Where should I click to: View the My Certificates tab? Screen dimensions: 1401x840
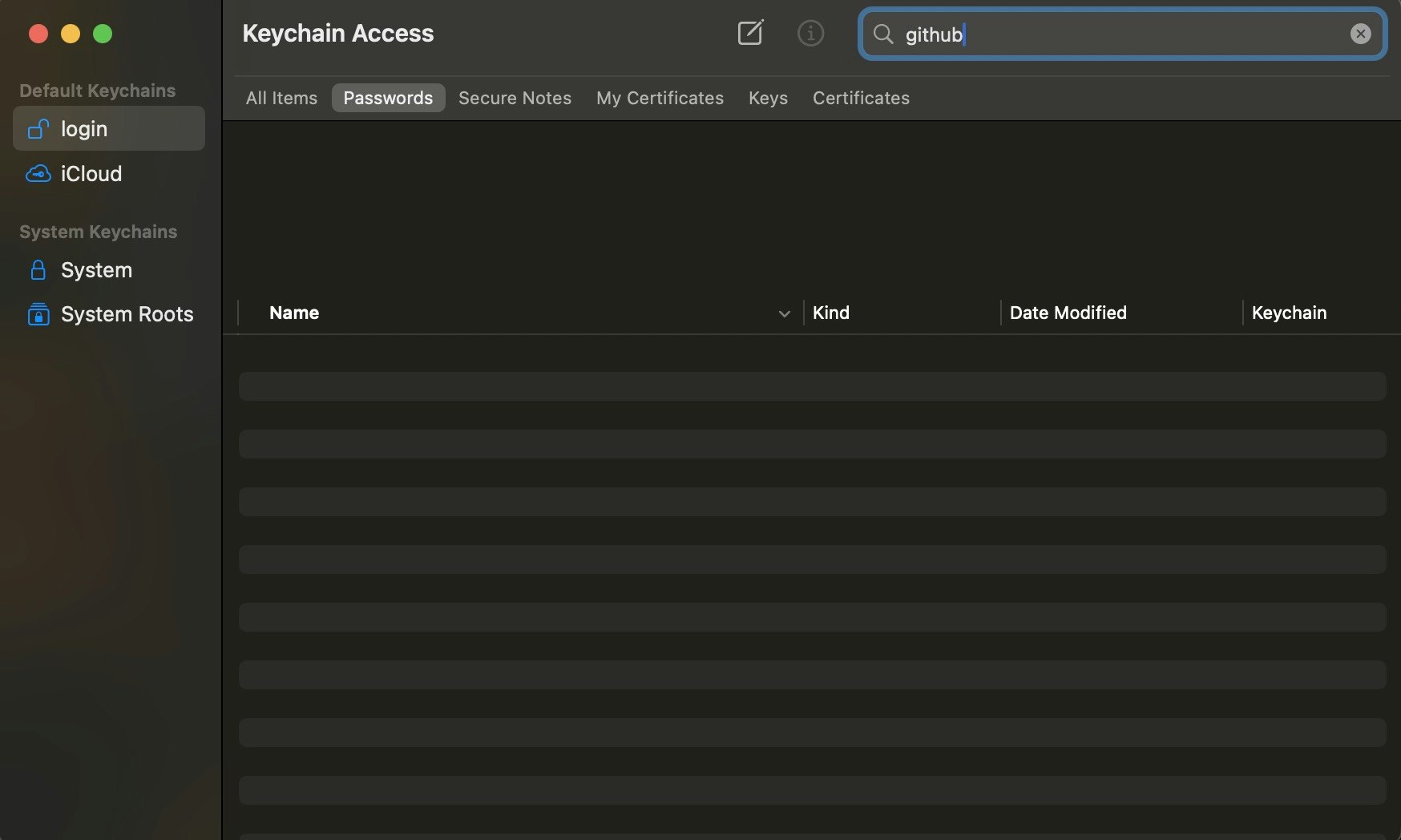(x=660, y=98)
